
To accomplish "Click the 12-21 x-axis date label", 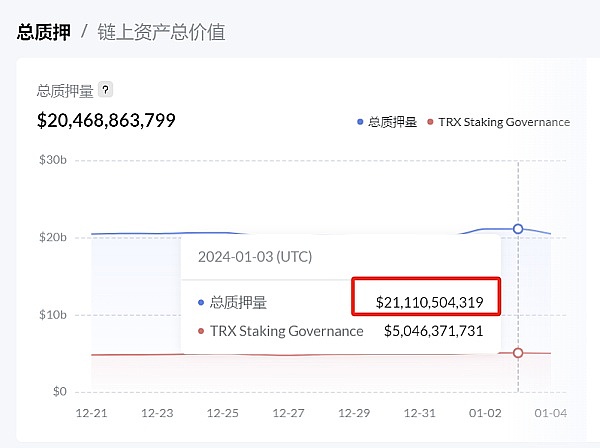I will click(92, 412).
